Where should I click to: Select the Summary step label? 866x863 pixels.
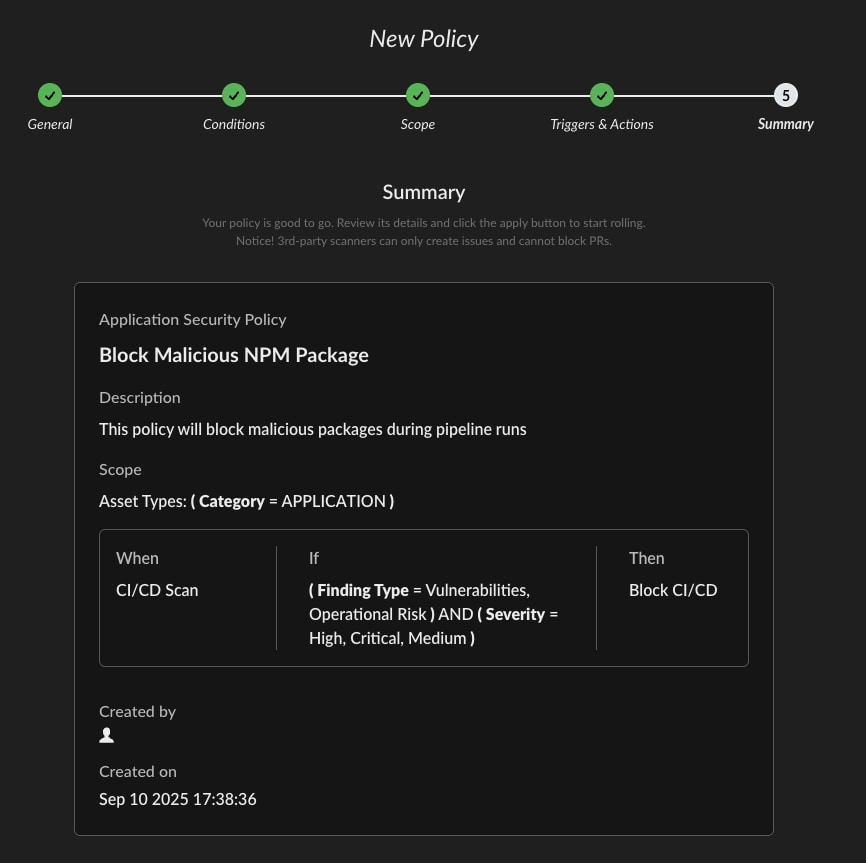tap(786, 124)
